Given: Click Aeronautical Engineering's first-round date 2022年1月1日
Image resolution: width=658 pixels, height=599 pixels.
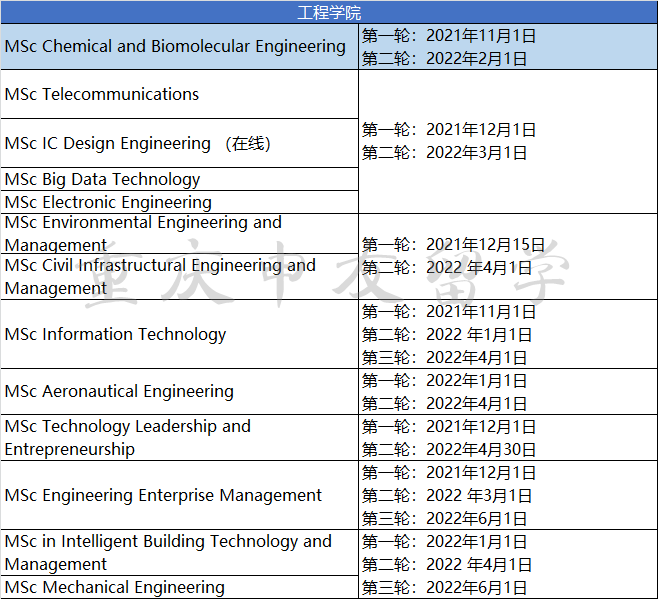Looking at the screenshot, I should (x=444, y=381).
